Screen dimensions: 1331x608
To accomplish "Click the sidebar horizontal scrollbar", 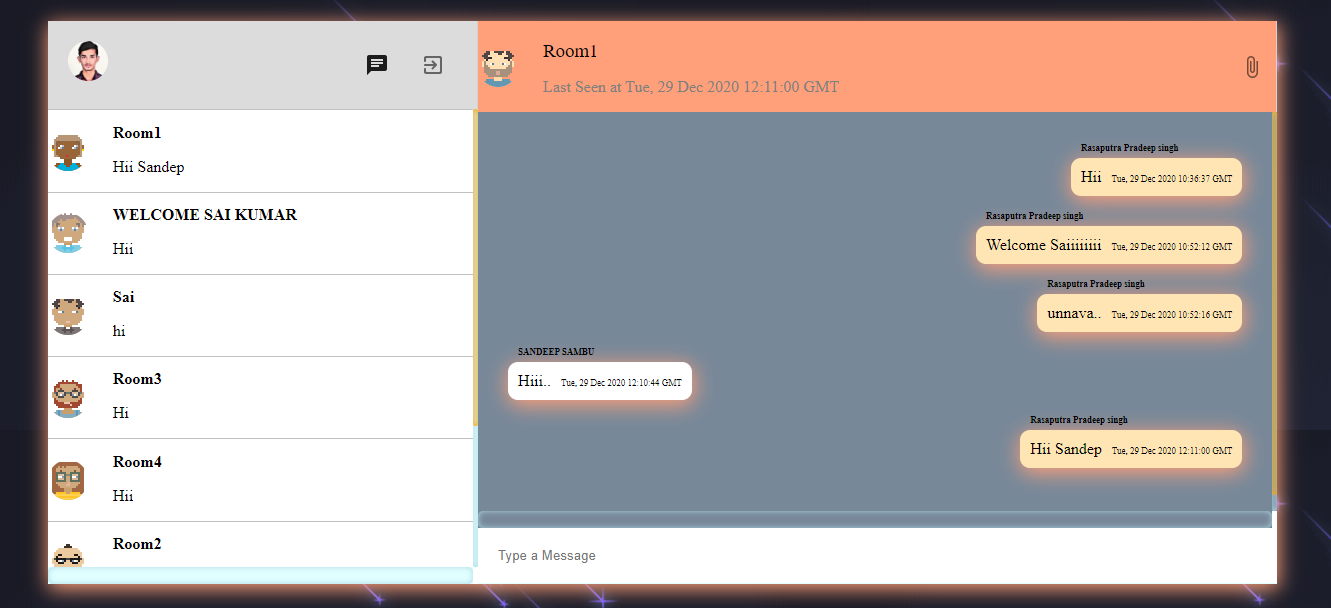I will (260, 575).
